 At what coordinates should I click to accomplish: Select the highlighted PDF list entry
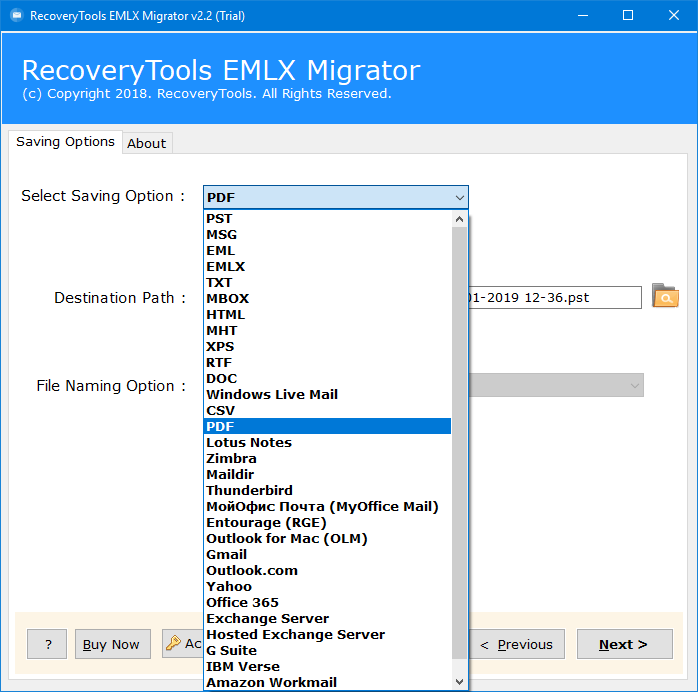click(327, 426)
